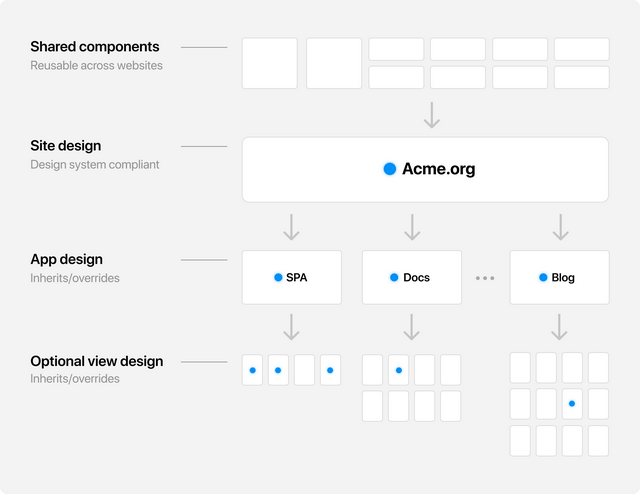Click the blue dot in the Blog box
The width and height of the screenshot is (640, 494).
[x=543, y=277]
